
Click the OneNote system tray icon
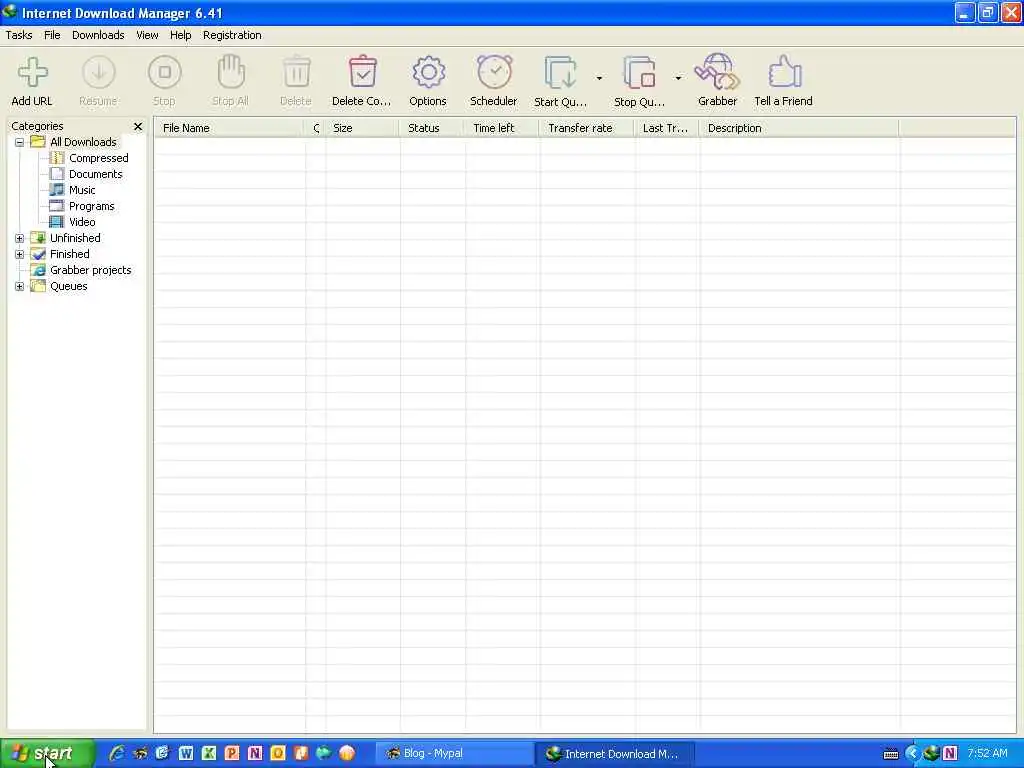click(950, 754)
